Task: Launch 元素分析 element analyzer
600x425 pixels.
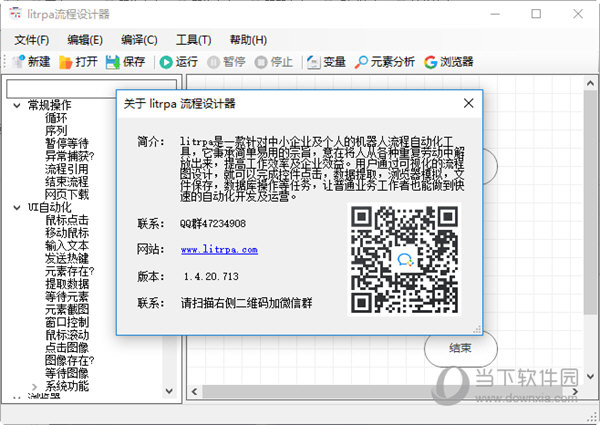Action: click(385, 62)
